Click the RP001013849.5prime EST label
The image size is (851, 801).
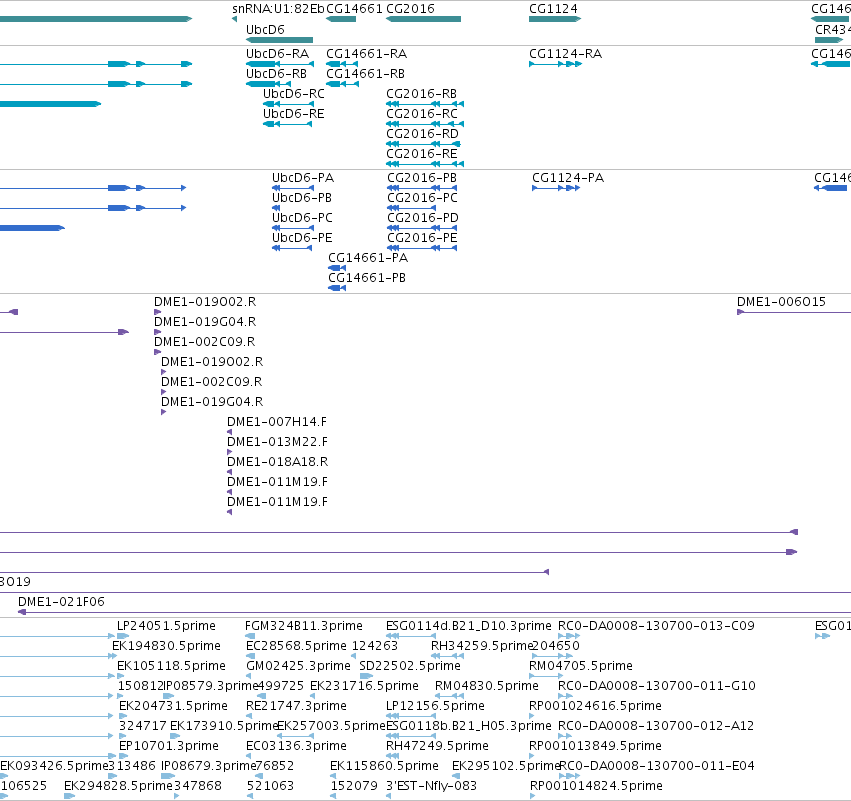tap(595, 746)
